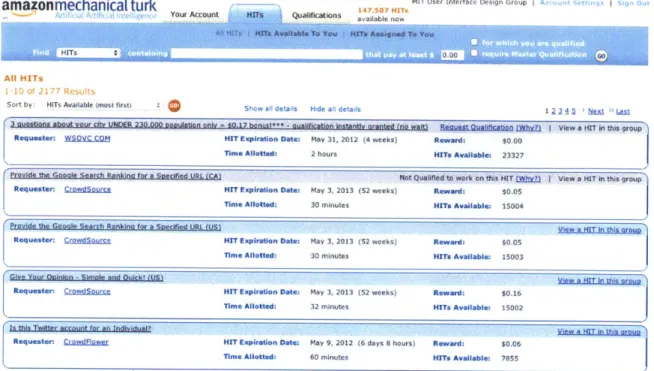This screenshot has width=654, height=371.
Task: Click the containing search text field
Action: point(267,54)
